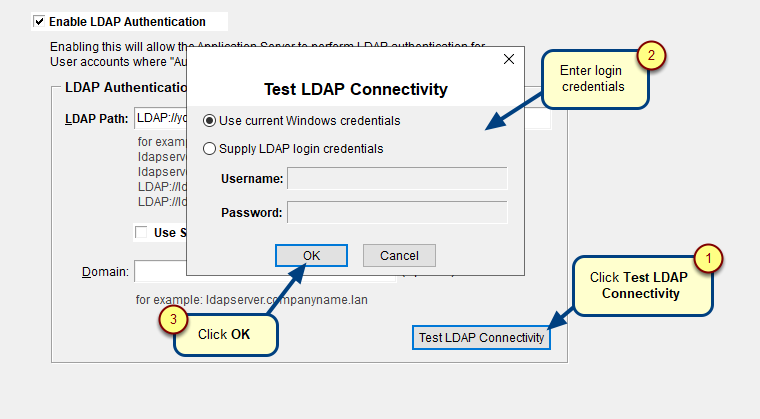Click the 'for example: ldapserver.companyname.lan' text
The height and width of the screenshot is (419, 760).
coord(252,300)
